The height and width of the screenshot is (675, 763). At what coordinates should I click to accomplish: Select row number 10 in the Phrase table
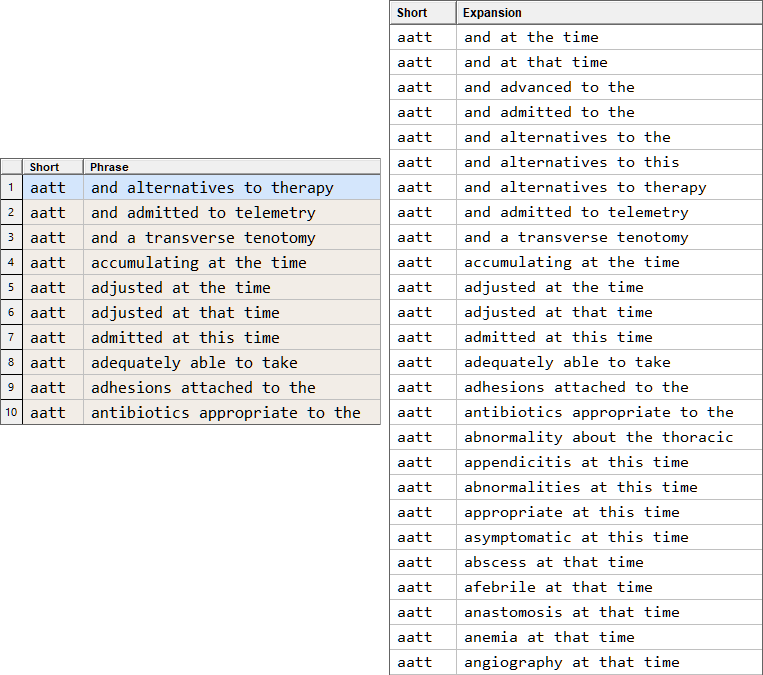(11, 413)
